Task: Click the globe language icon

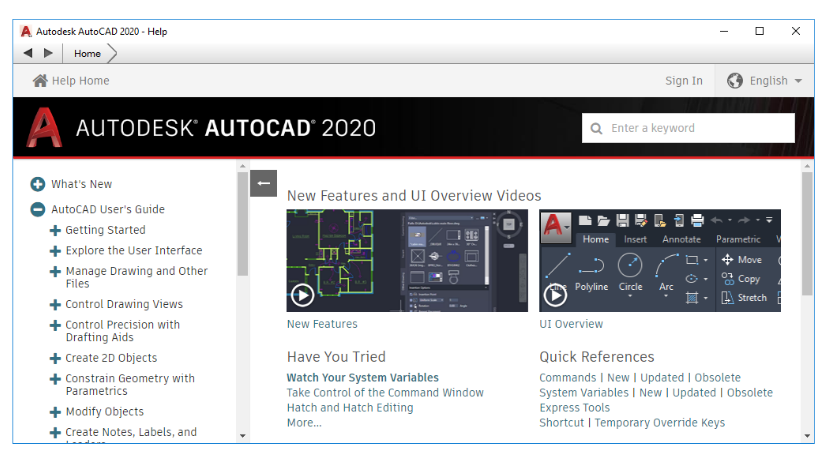Action: tap(735, 80)
